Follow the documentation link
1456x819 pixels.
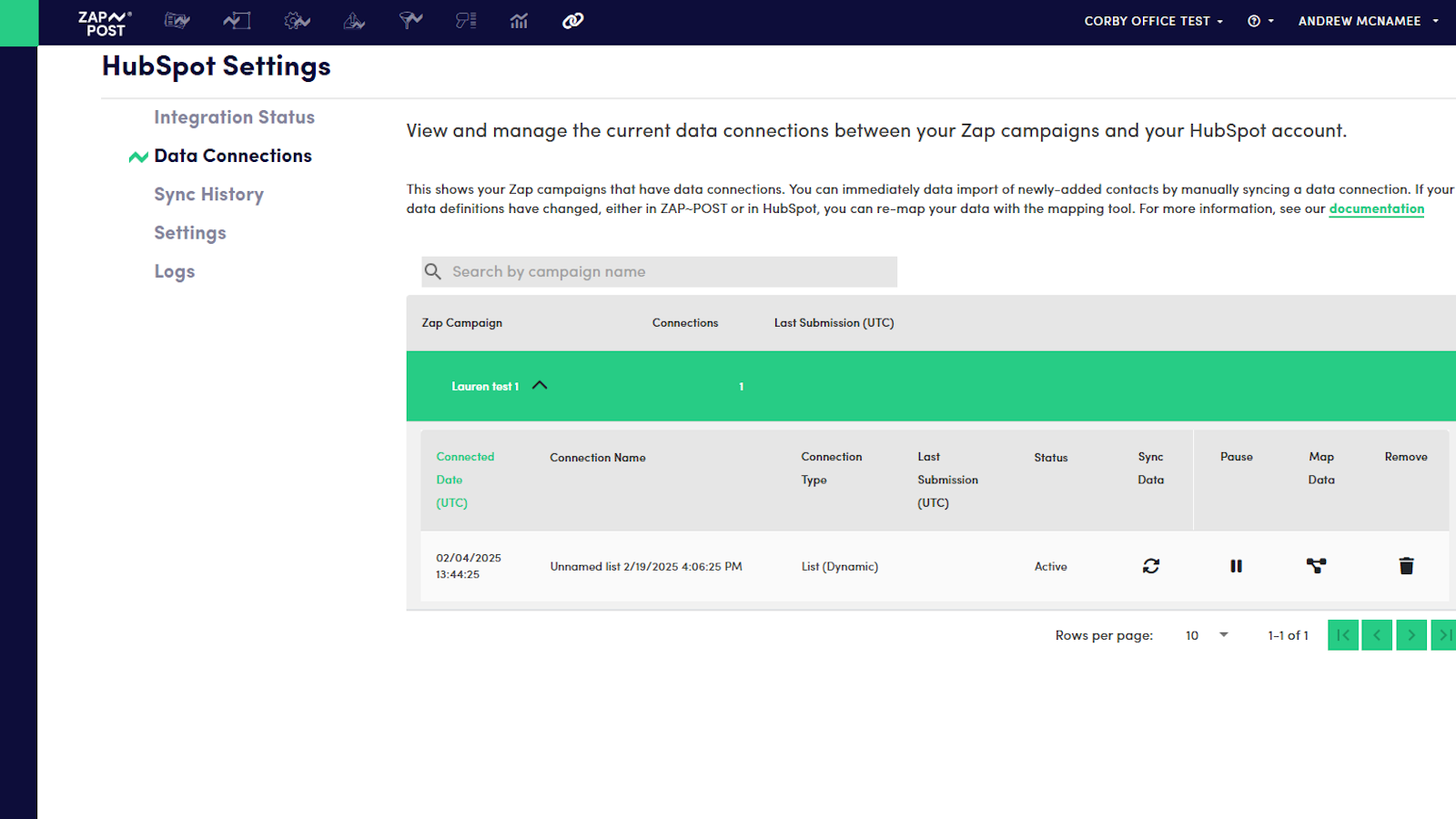(1376, 208)
